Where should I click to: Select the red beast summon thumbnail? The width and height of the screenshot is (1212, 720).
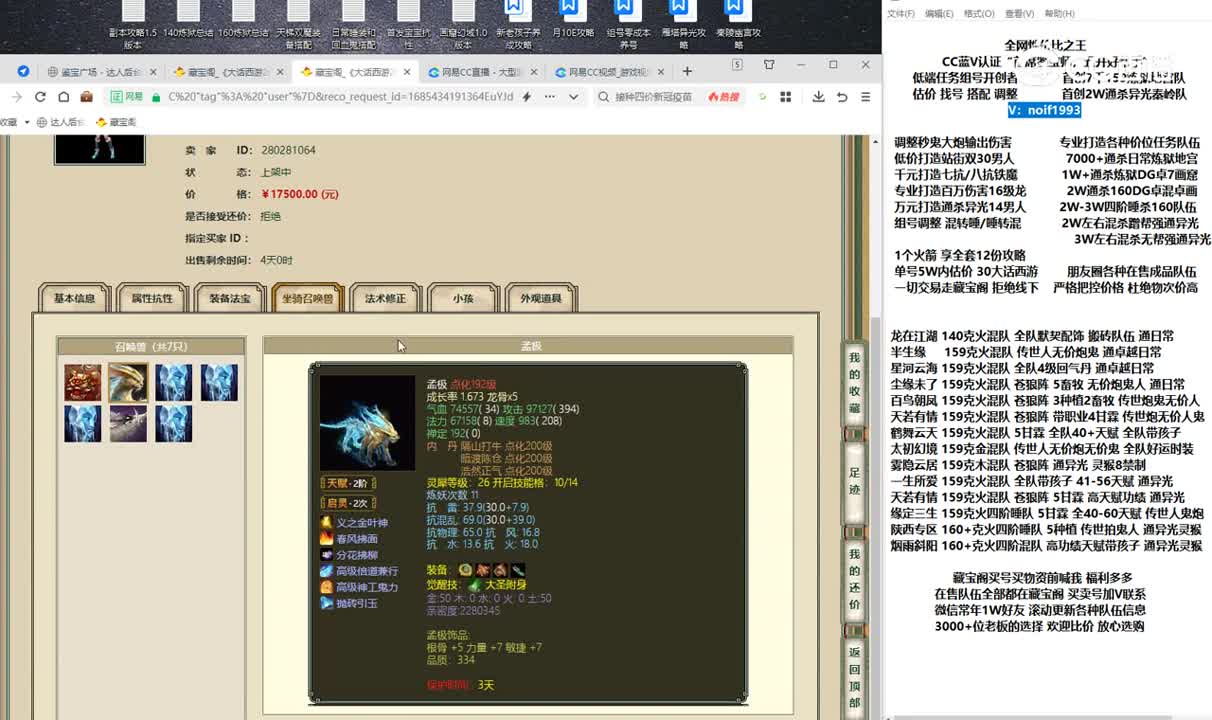[x=83, y=383]
